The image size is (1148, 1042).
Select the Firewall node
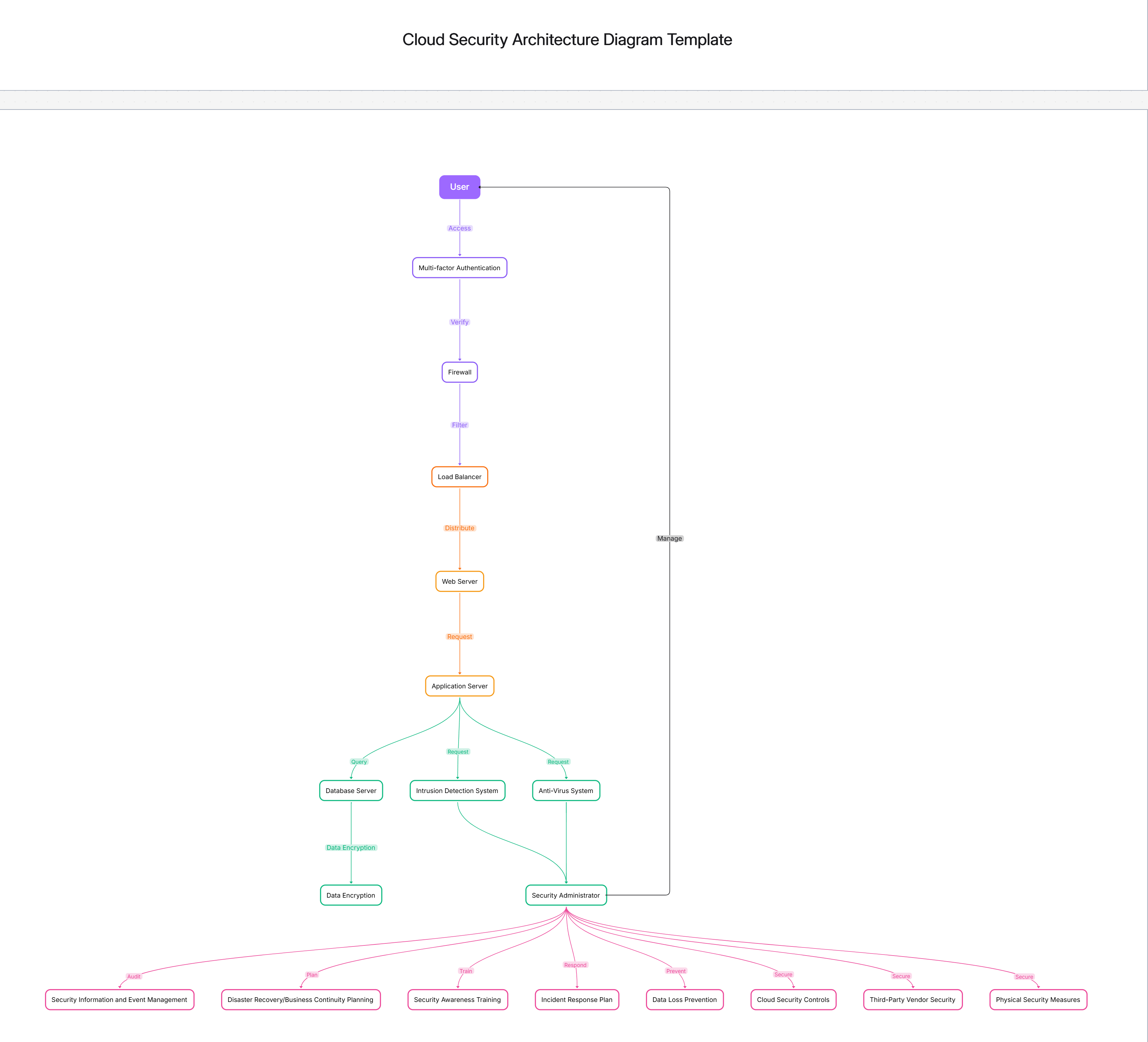pyautogui.click(x=459, y=372)
